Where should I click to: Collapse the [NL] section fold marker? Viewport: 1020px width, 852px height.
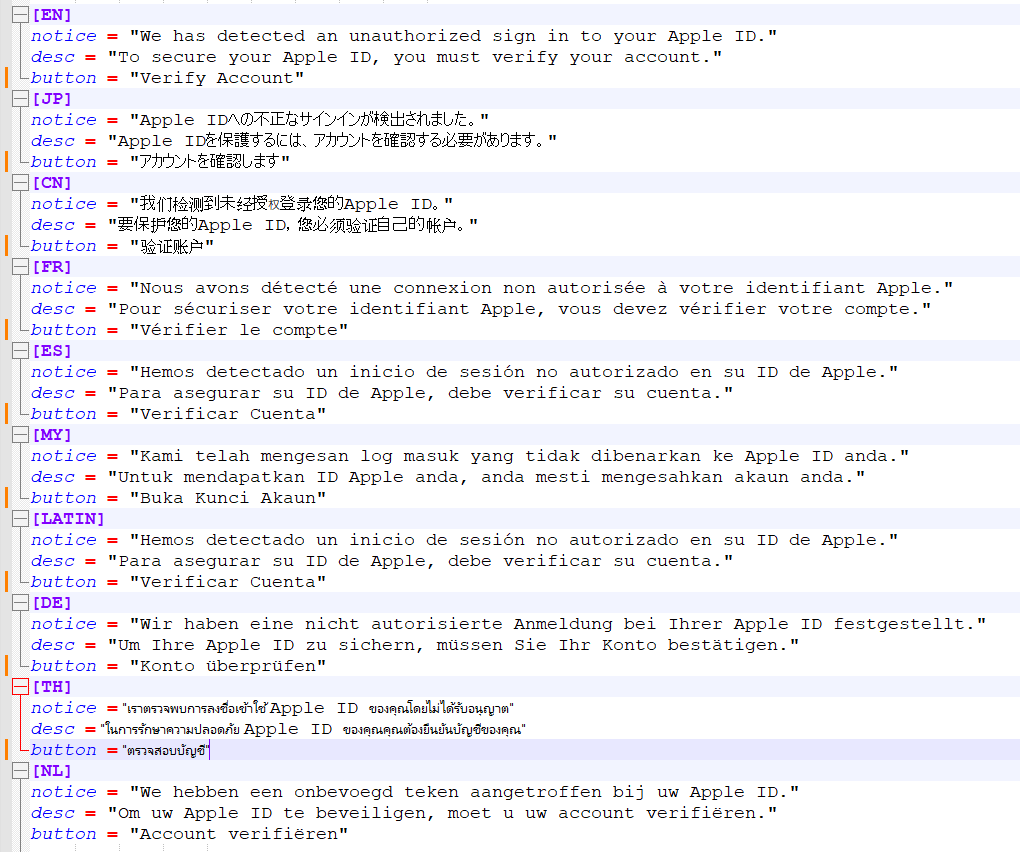21,771
